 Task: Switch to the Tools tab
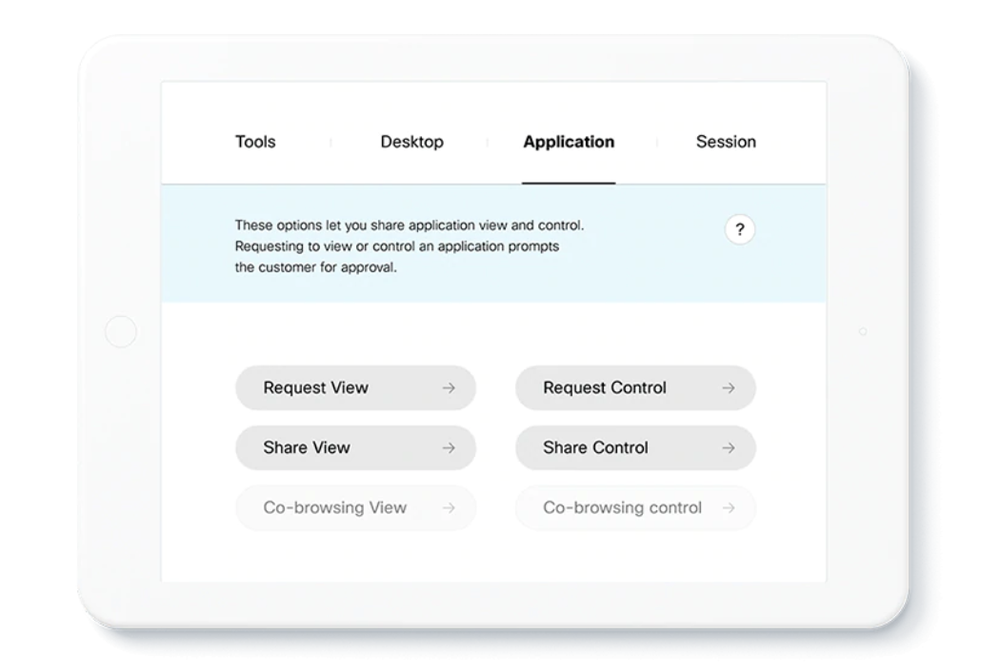pyautogui.click(x=255, y=142)
